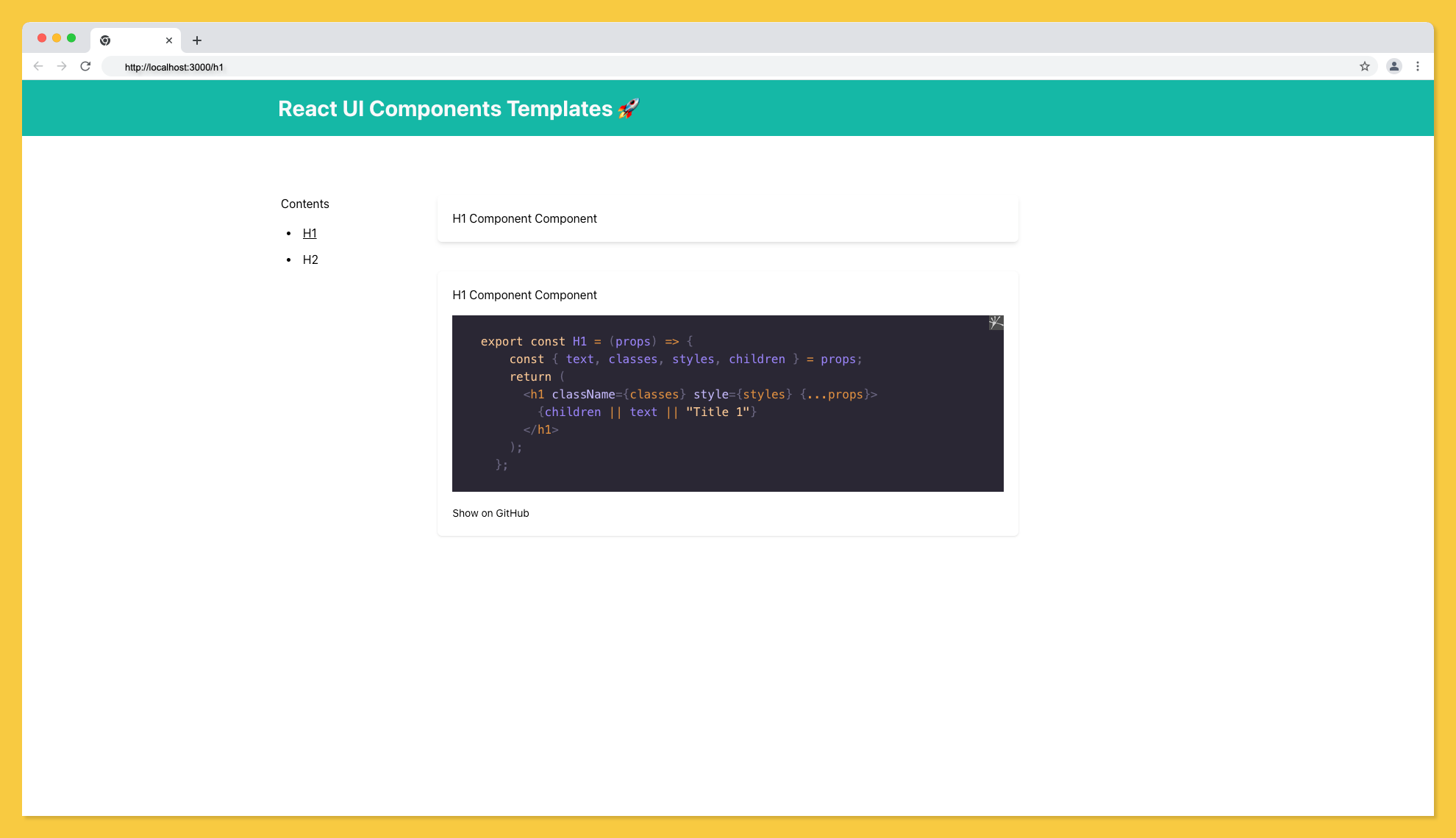Click the copy code icon on the snippet

996,323
